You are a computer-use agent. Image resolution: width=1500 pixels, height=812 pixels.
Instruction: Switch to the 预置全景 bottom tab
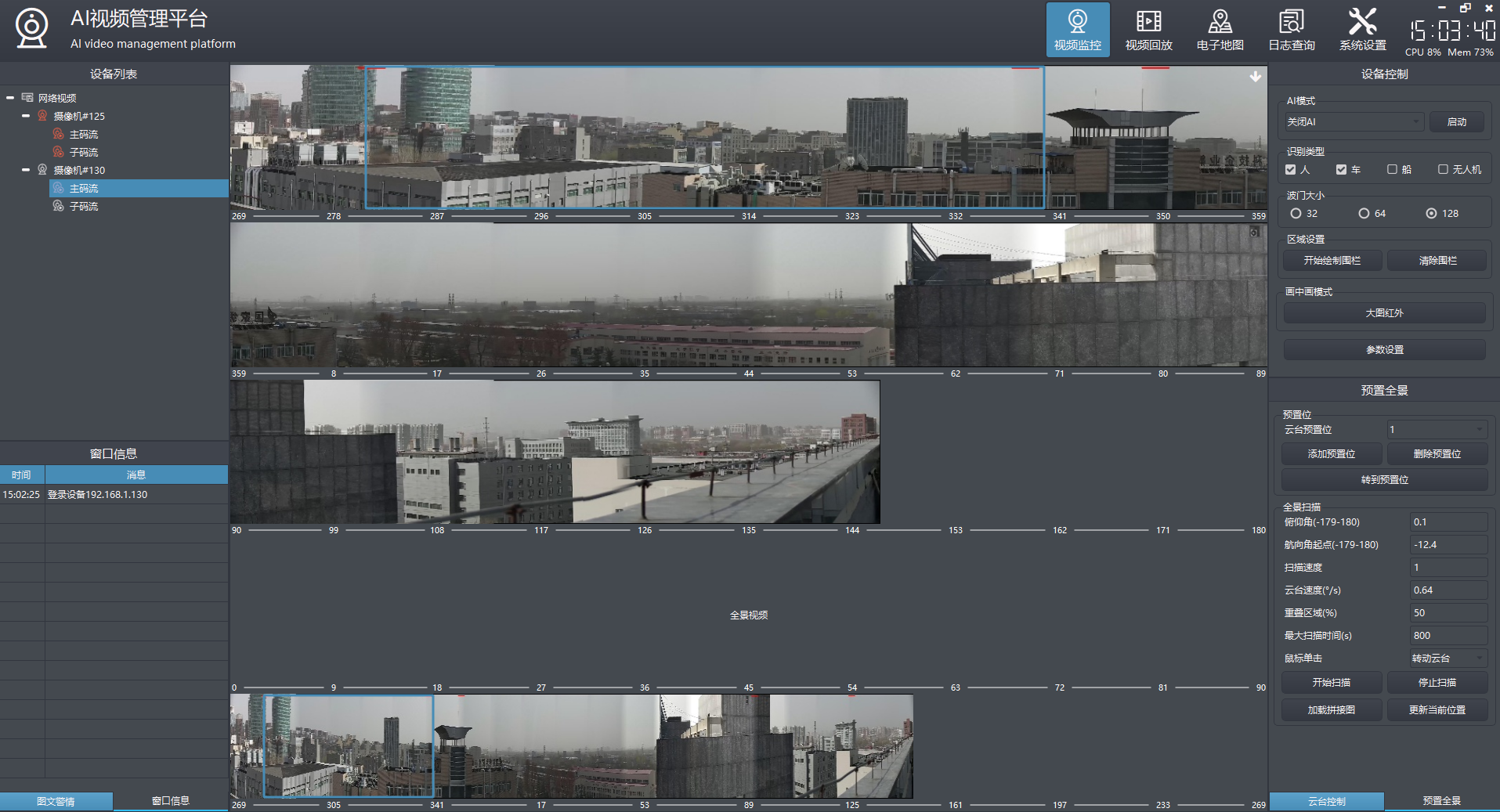click(1442, 801)
